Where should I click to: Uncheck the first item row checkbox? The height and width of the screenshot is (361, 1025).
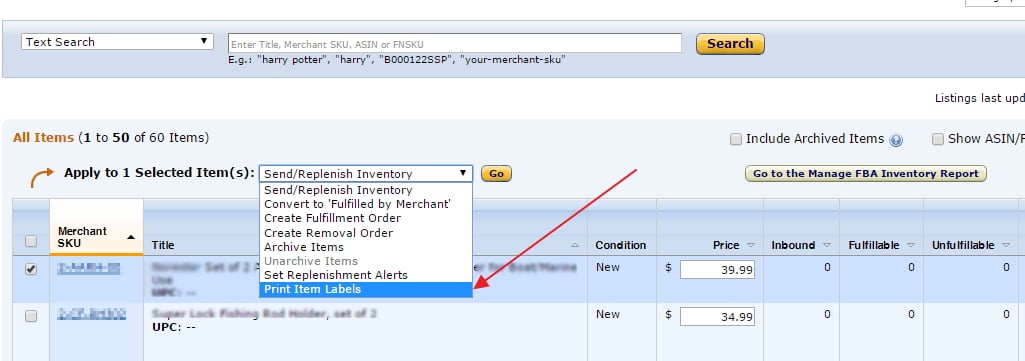point(31,269)
